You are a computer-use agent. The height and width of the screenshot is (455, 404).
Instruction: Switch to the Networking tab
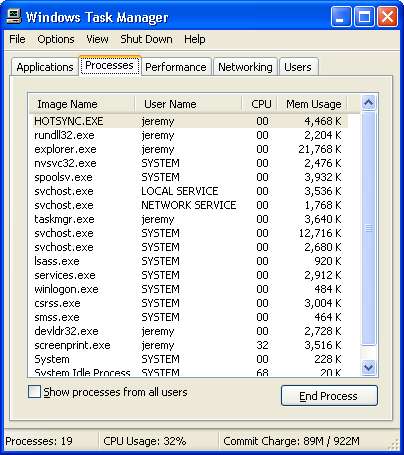click(245, 67)
